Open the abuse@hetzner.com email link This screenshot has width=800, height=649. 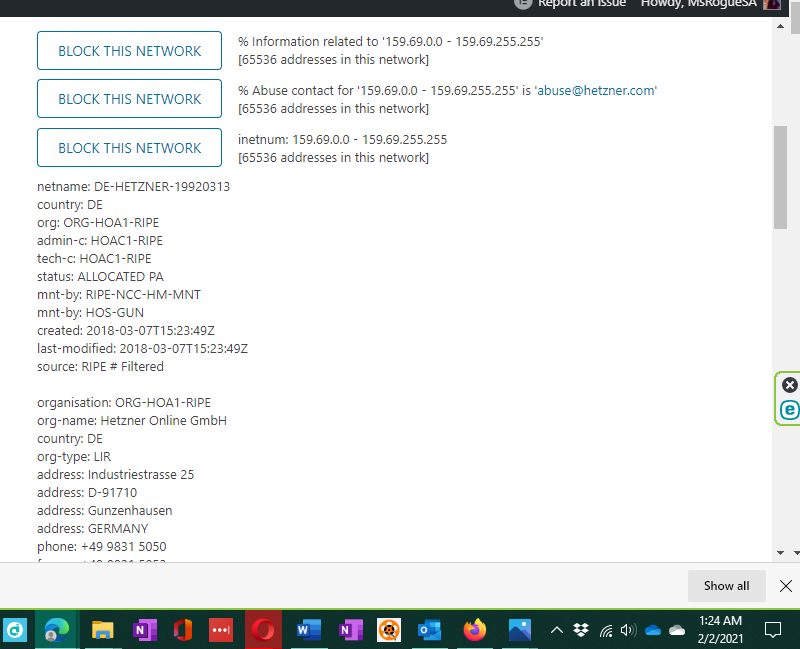tap(597, 90)
